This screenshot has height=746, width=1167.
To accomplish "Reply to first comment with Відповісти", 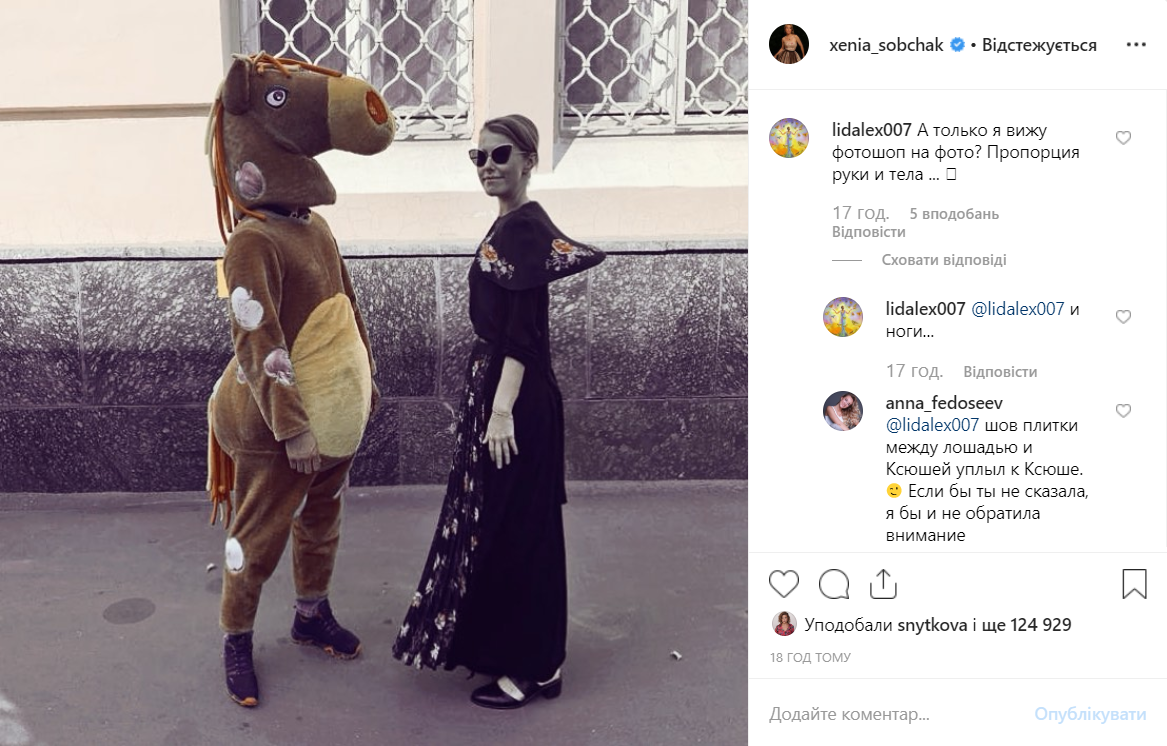I will tap(869, 232).
